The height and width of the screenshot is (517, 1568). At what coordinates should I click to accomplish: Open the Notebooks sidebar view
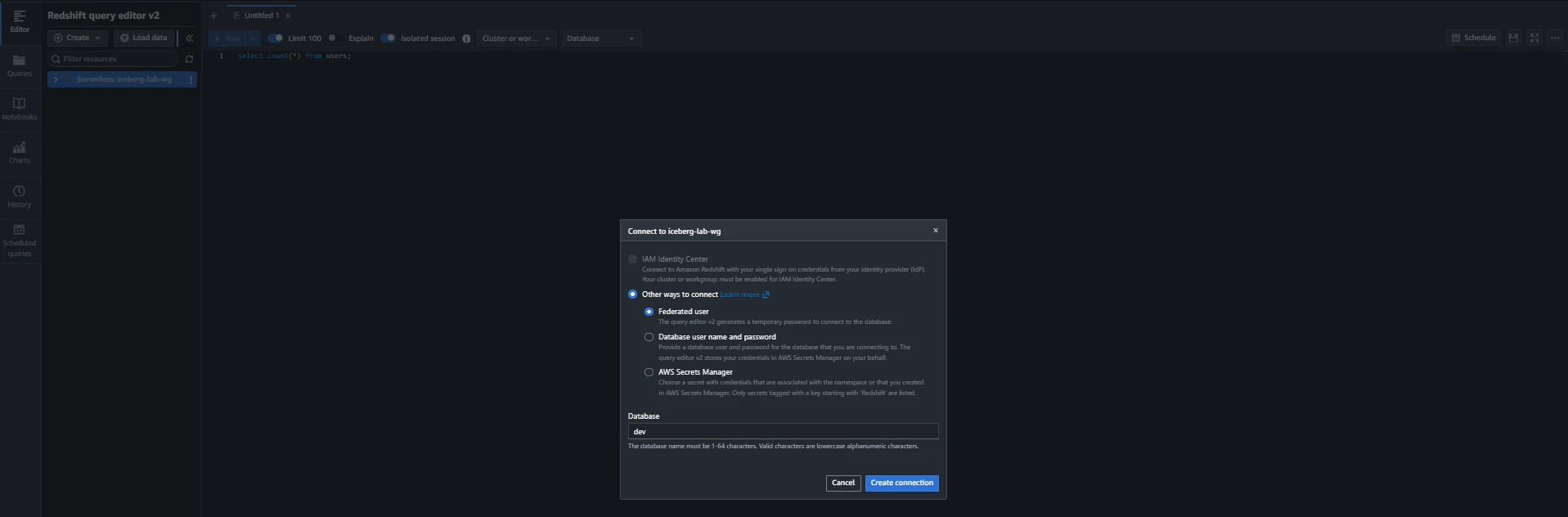20,110
